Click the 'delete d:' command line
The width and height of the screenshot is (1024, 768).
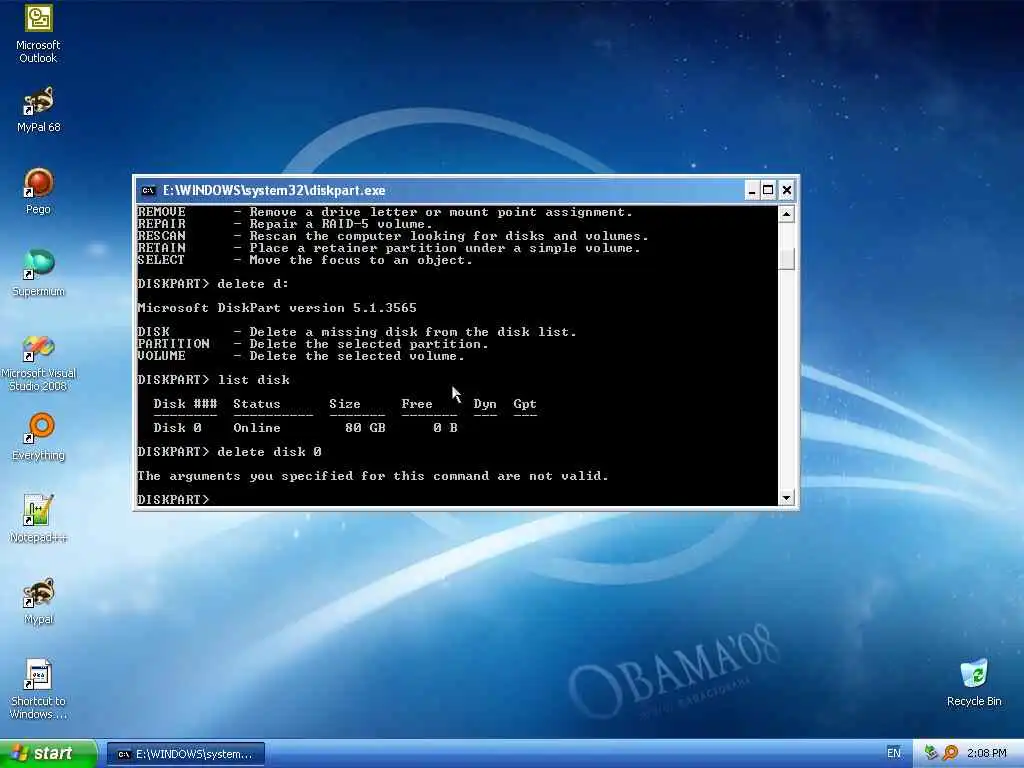click(x=213, y=284)
